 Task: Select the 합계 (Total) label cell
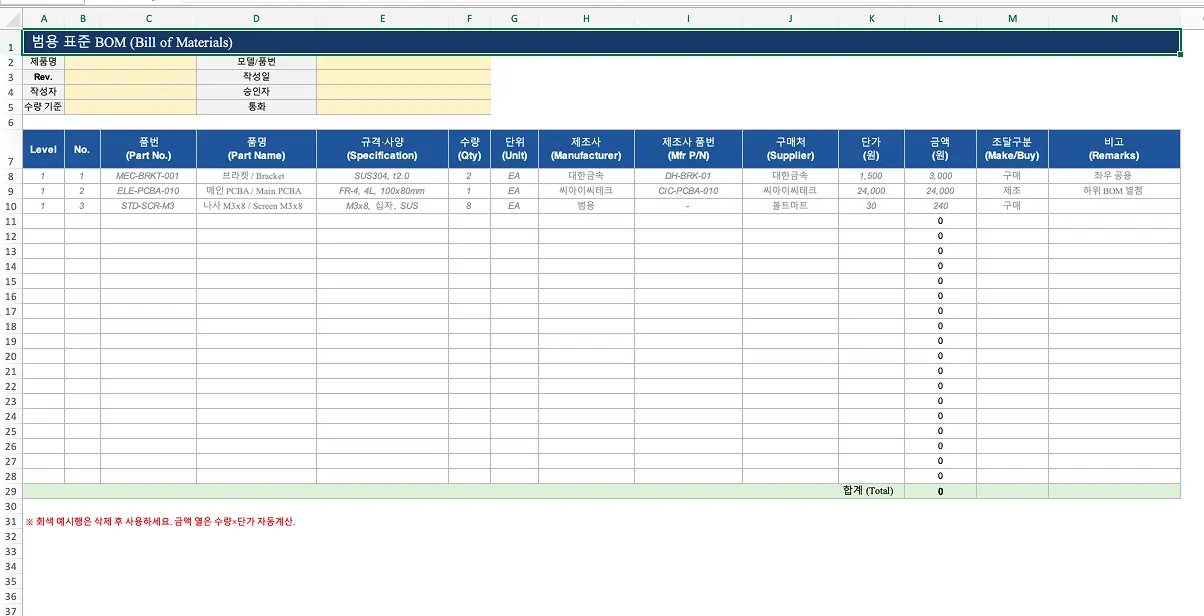coord(868,491)
